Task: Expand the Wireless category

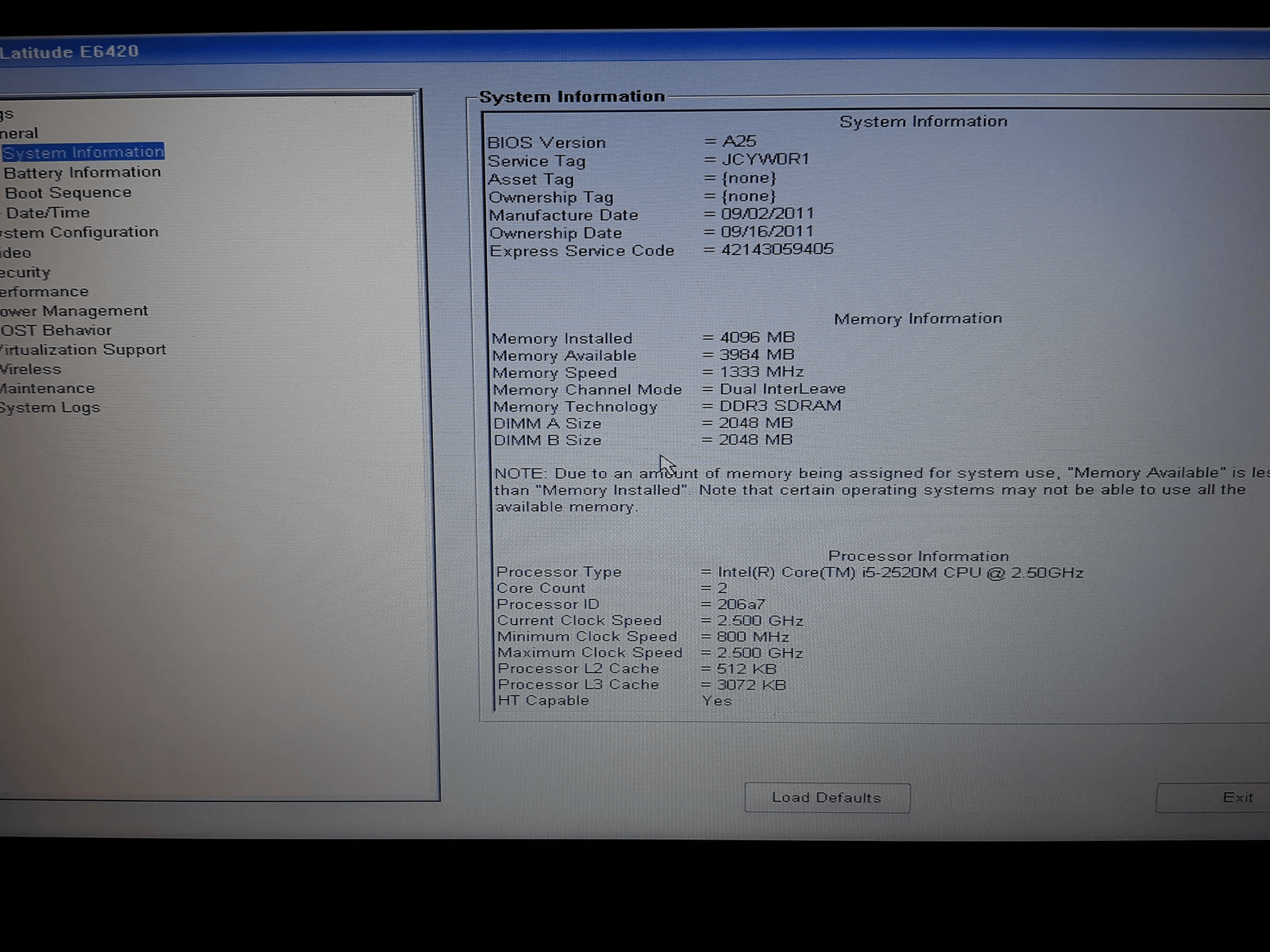Action: [x=30, y=369]
